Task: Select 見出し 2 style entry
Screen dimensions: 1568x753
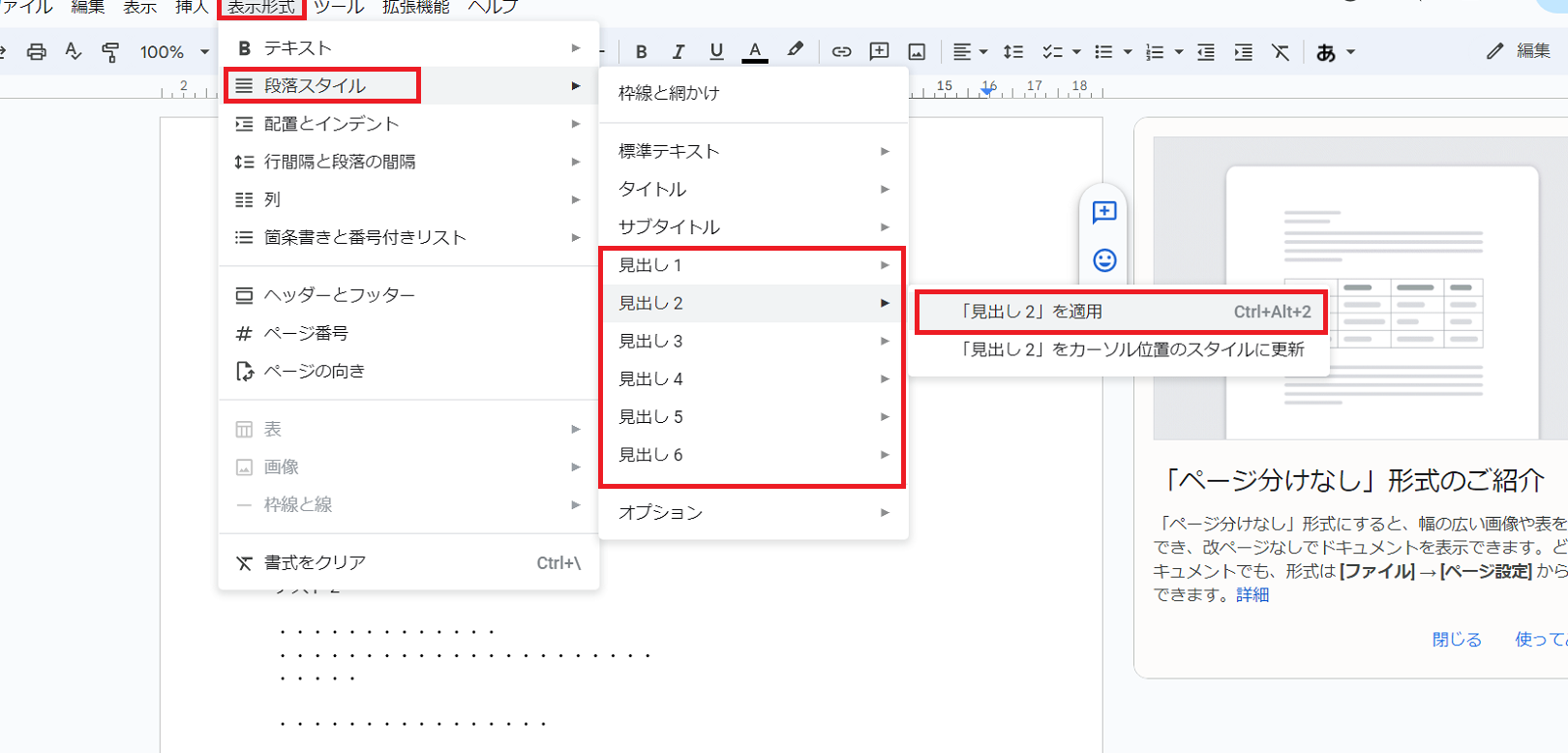Action: [x=753, y=303]
